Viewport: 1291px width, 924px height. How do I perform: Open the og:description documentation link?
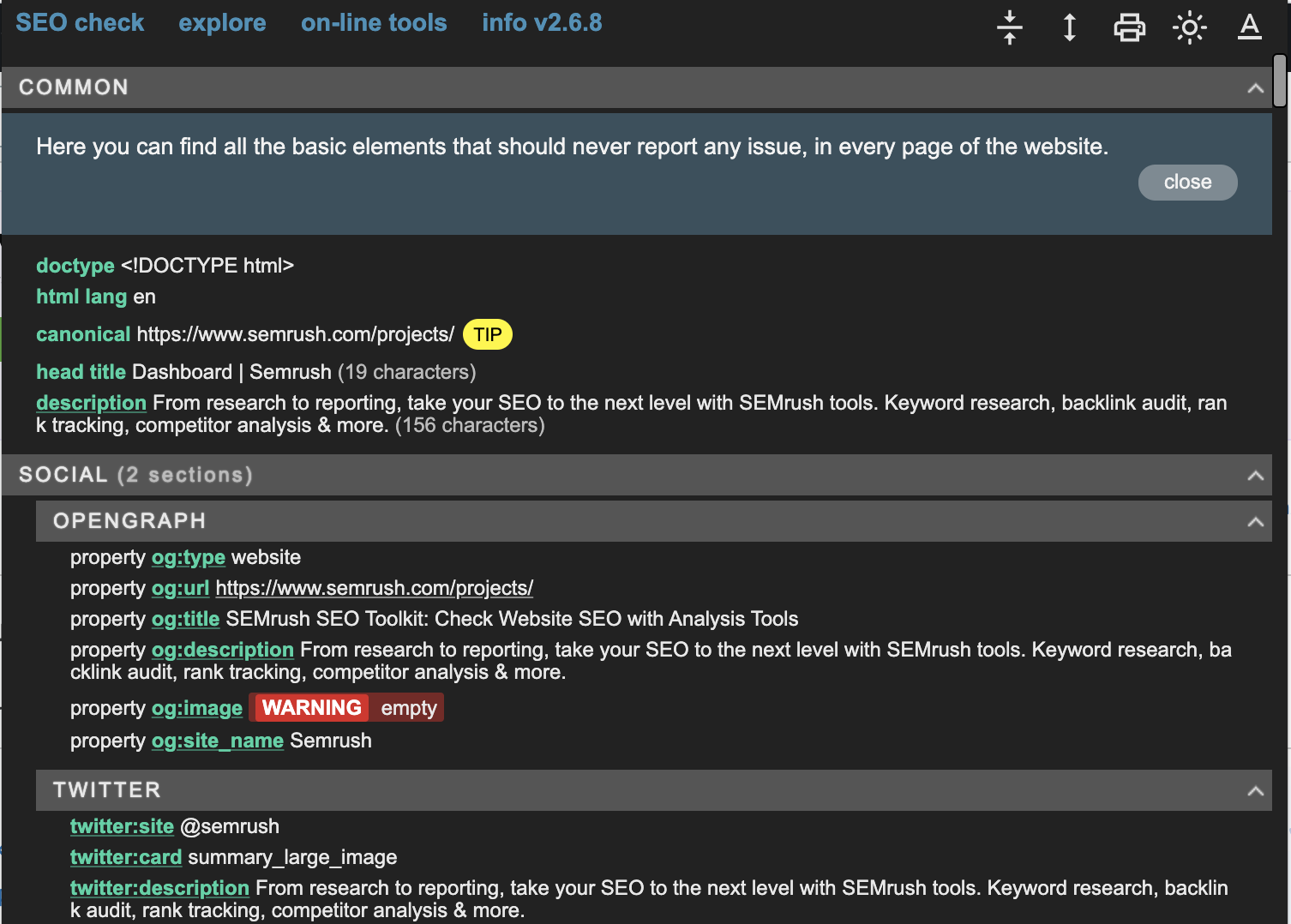click(222, 650)
